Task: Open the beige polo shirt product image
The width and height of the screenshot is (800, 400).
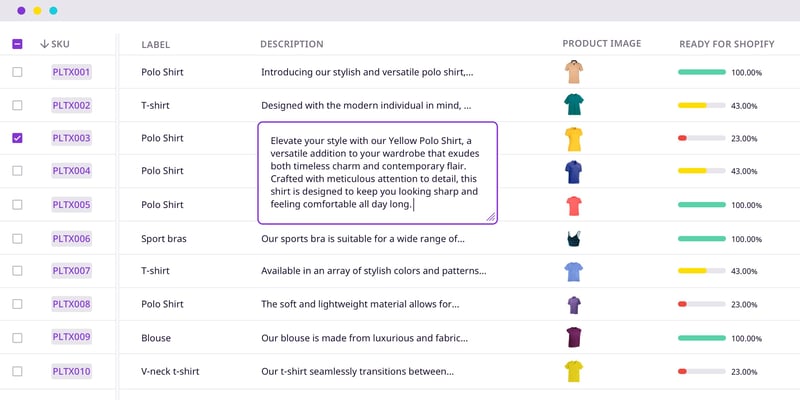Action: tap(573, 71)
